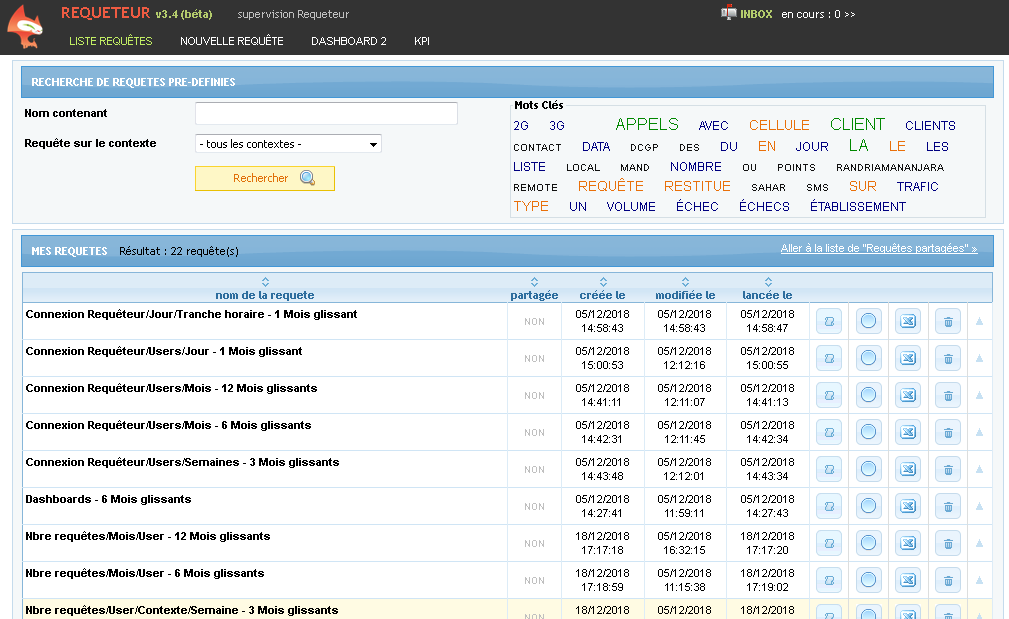Export Connexion Requêteur/Users/Mois 12 Mois to Excel
This screenshot has height=619, width=1009.
click(x=908, y=395)
